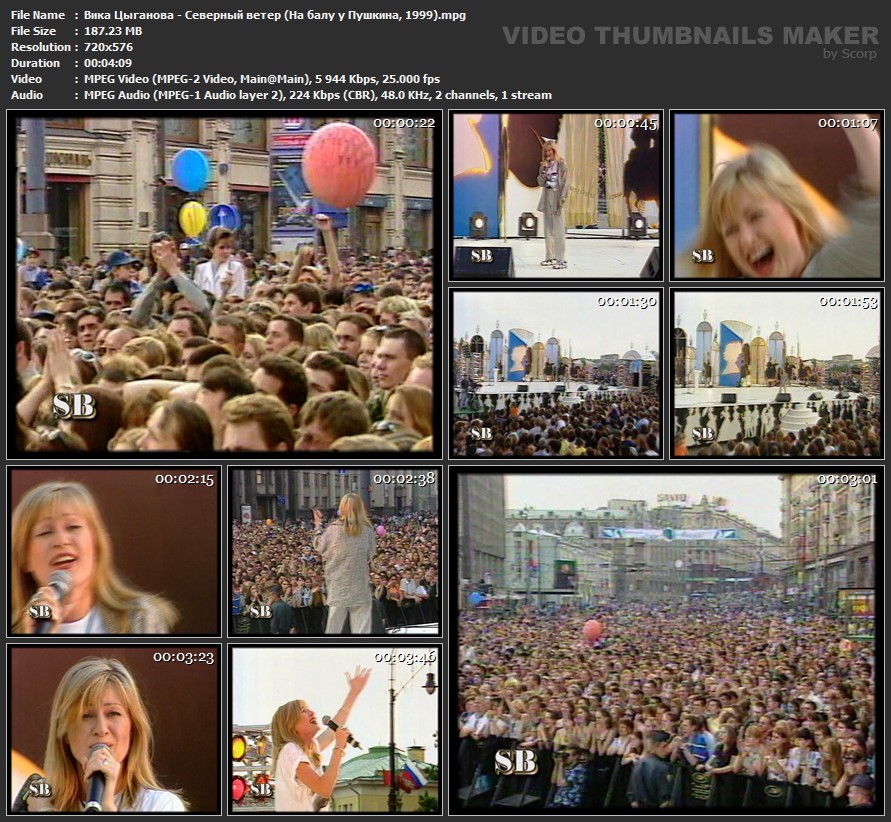891x822 pixels.
Task: Click the "by Scorp" credit text
Action: [849, 54]
